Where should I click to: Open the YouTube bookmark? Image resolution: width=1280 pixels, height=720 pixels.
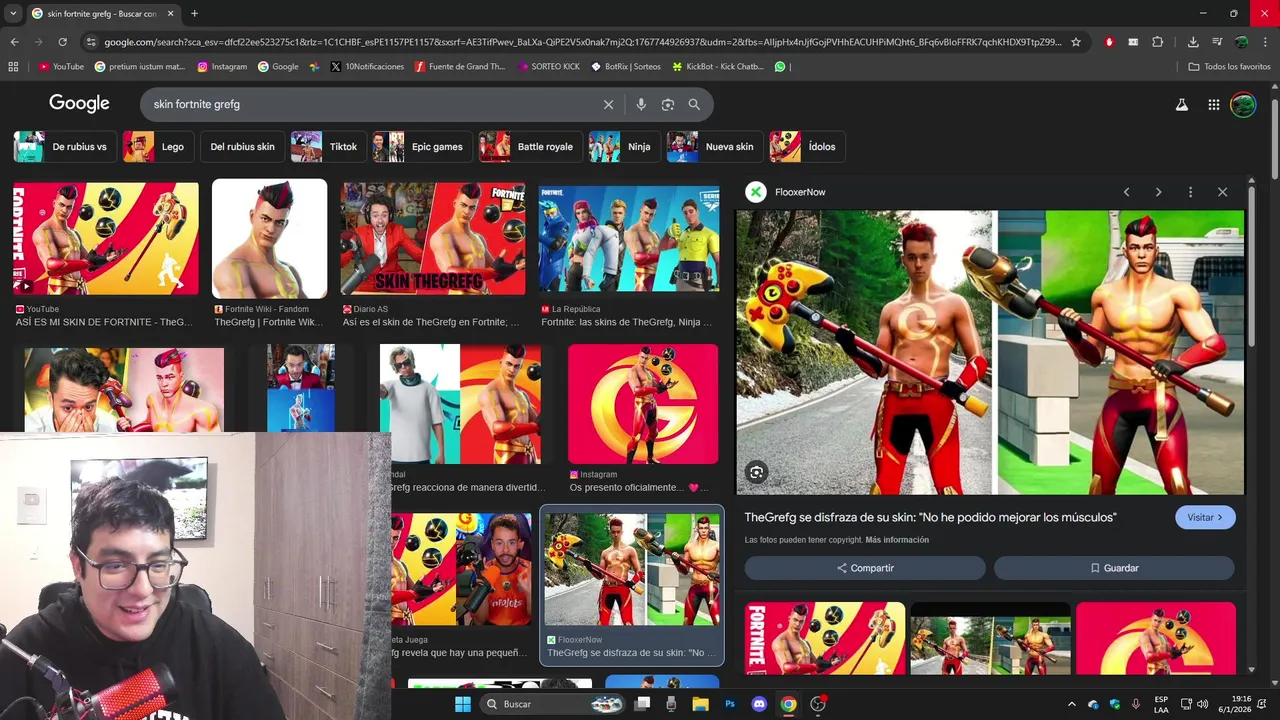click(61, 66)
